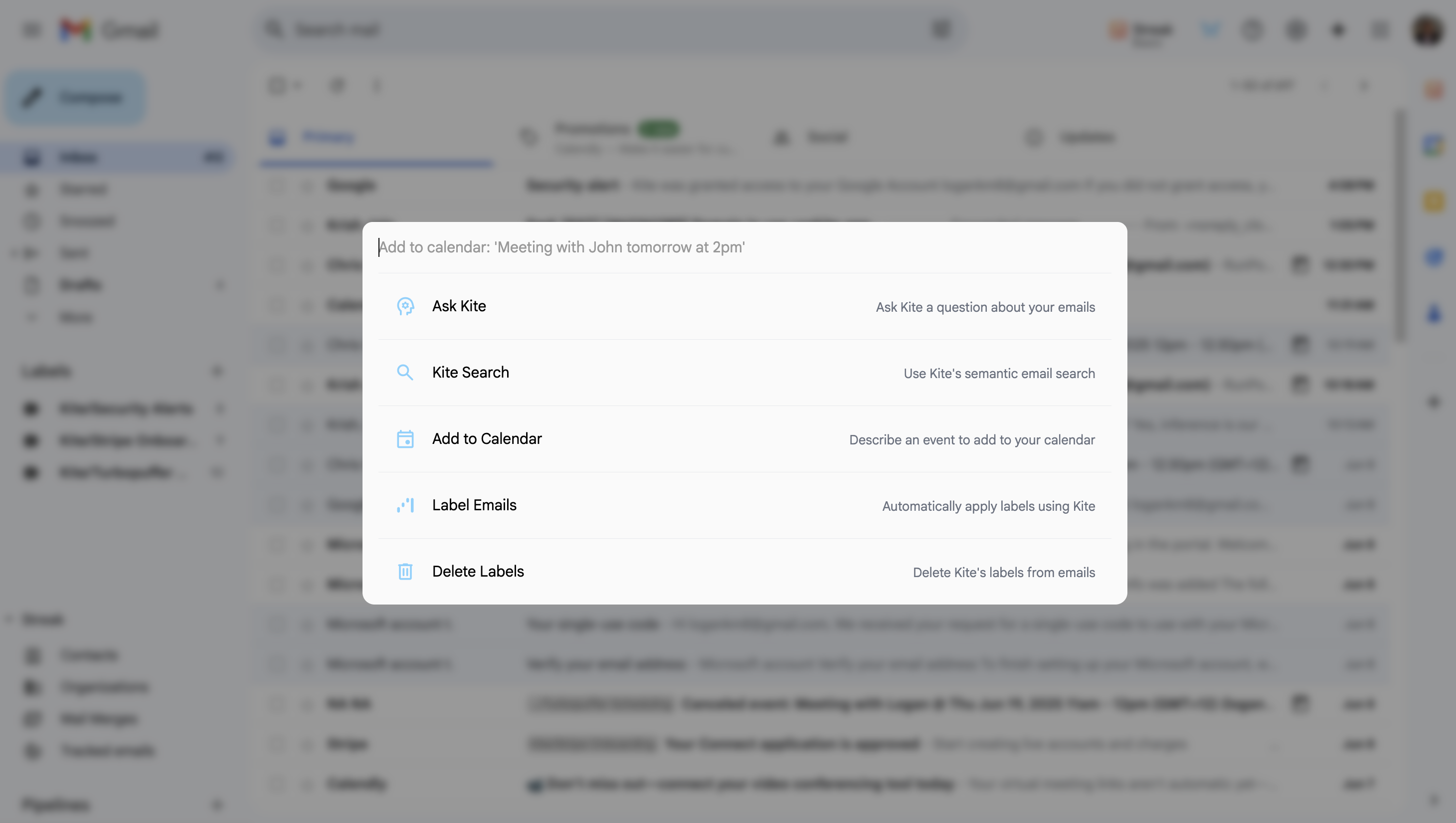The width and height of the screenshot is (1456, 823).
Task: Open search options filter icon
Action: point(941,29)
